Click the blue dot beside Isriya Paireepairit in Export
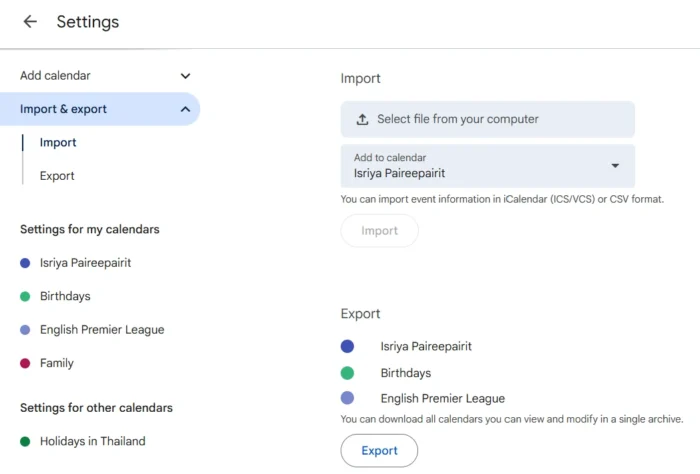The image size is (700, 474). click(347, 346)
